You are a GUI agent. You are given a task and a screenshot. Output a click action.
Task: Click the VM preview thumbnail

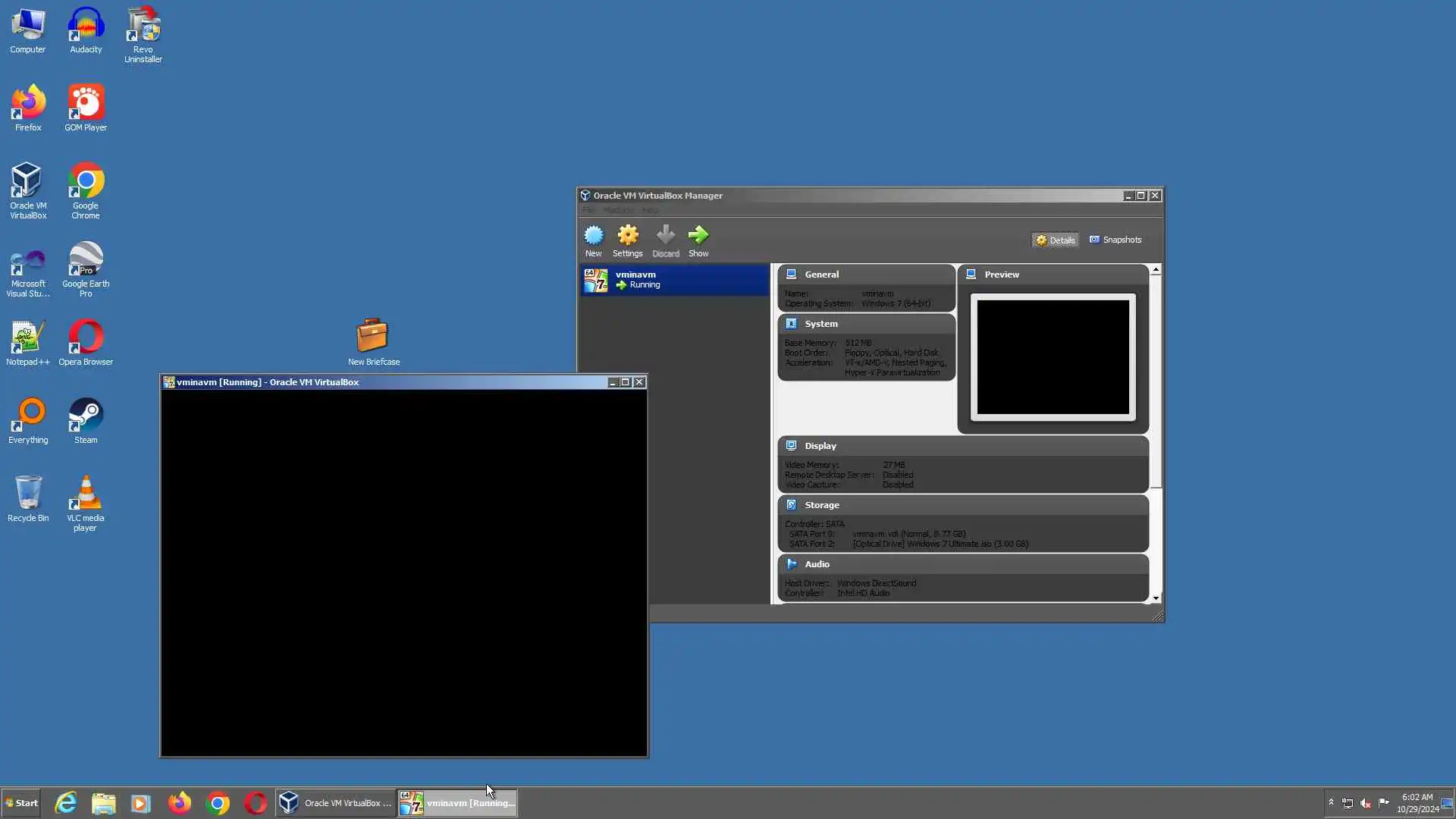point(1053,357)
